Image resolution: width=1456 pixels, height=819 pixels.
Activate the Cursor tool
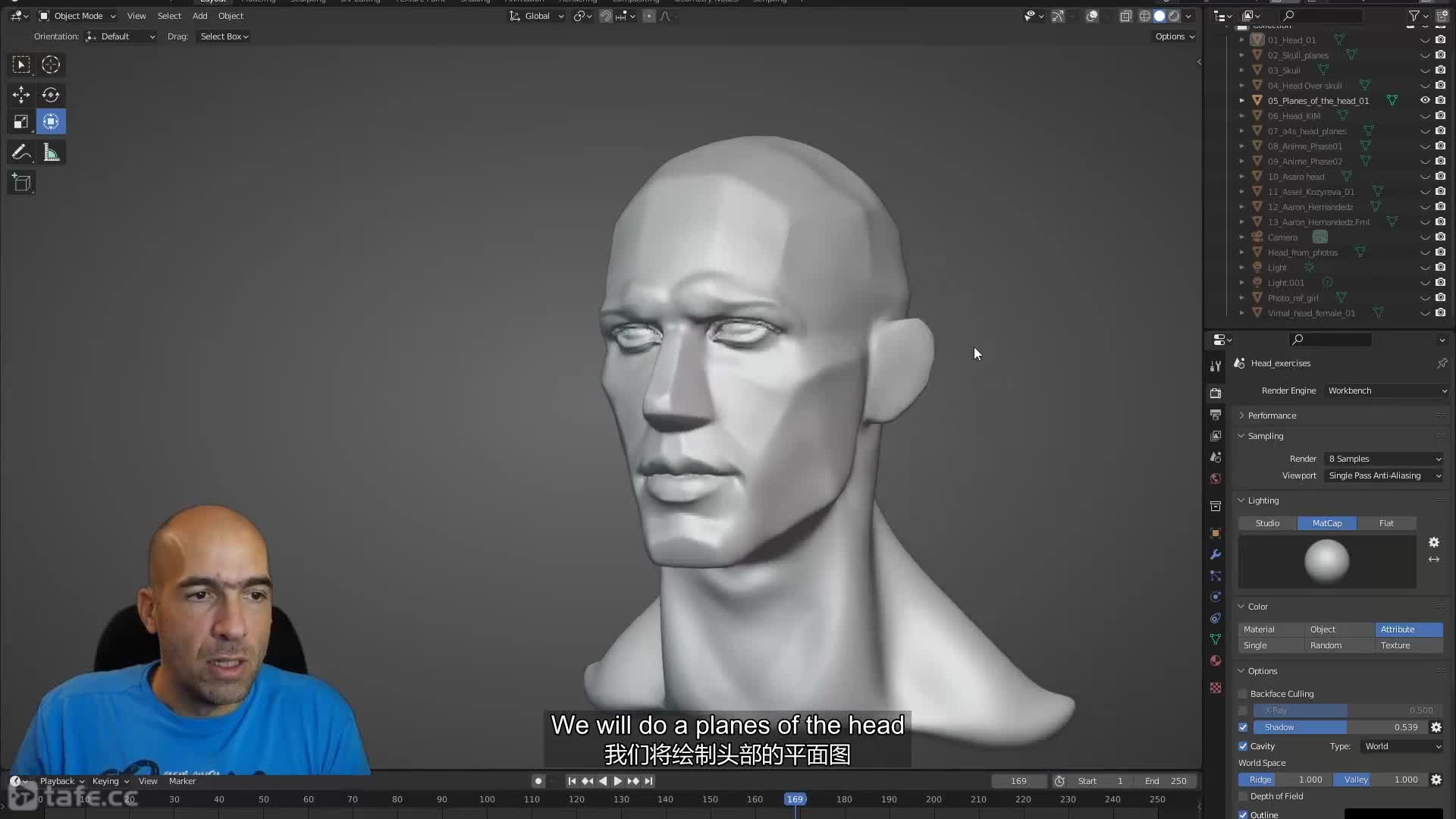pyautogui.click(x=51, y=65)
